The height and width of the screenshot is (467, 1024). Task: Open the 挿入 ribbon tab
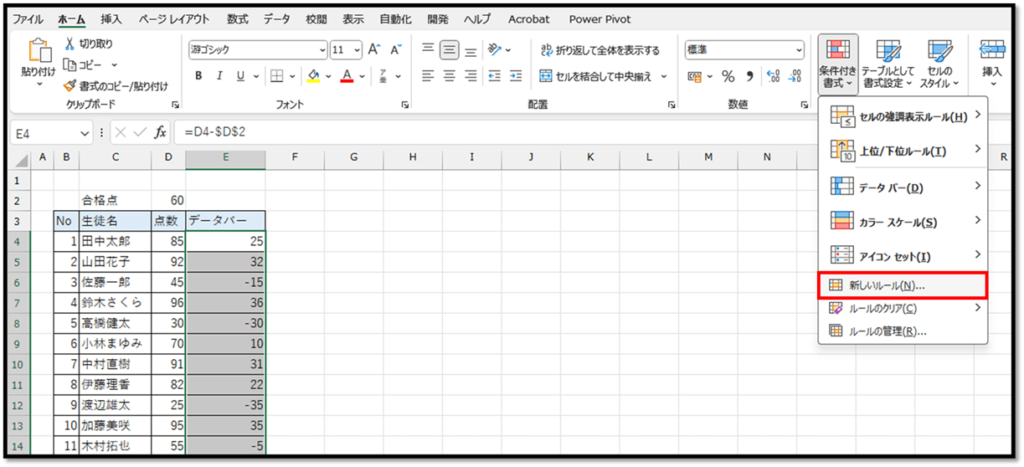pos(112,18)
